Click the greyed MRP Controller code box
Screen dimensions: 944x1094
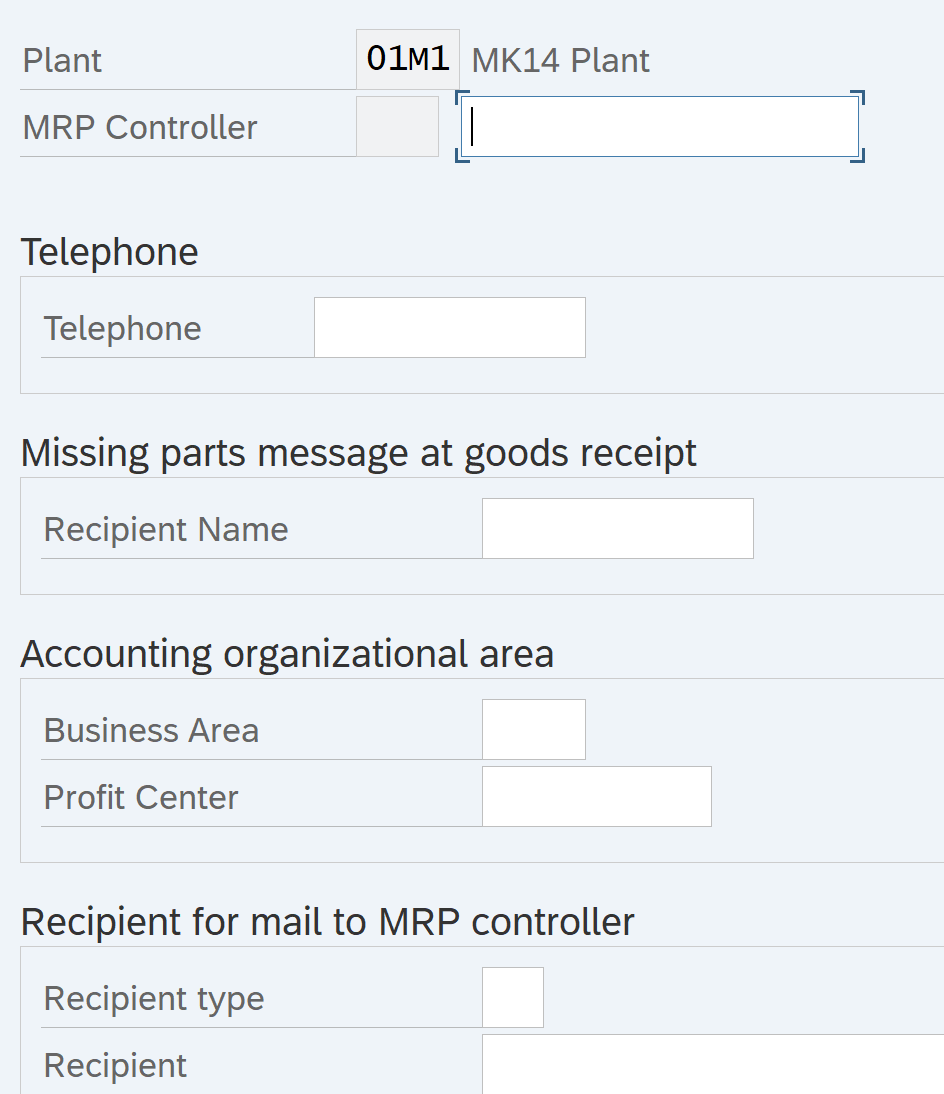pos(397,127)
